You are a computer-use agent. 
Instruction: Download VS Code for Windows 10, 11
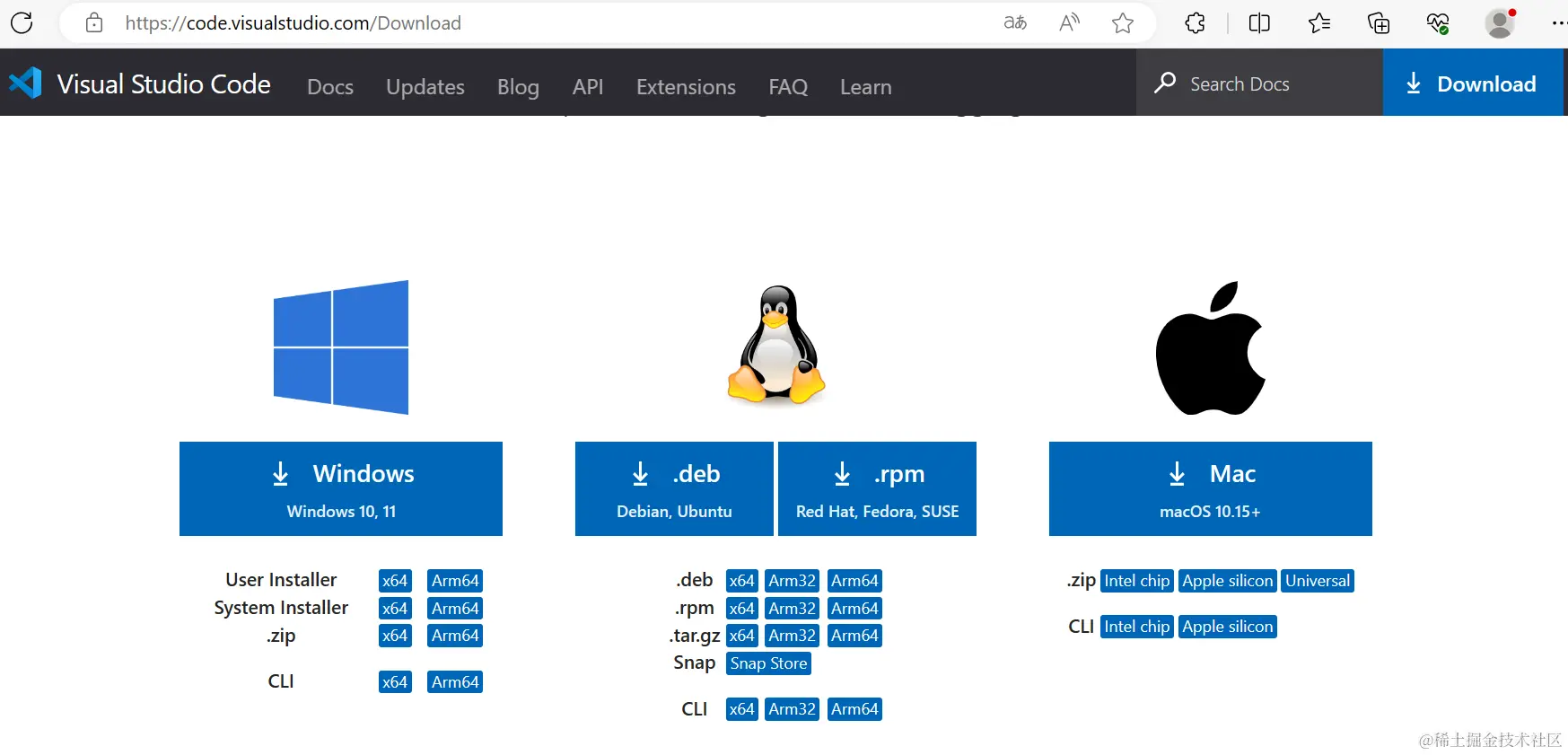(x=341, y=488)
